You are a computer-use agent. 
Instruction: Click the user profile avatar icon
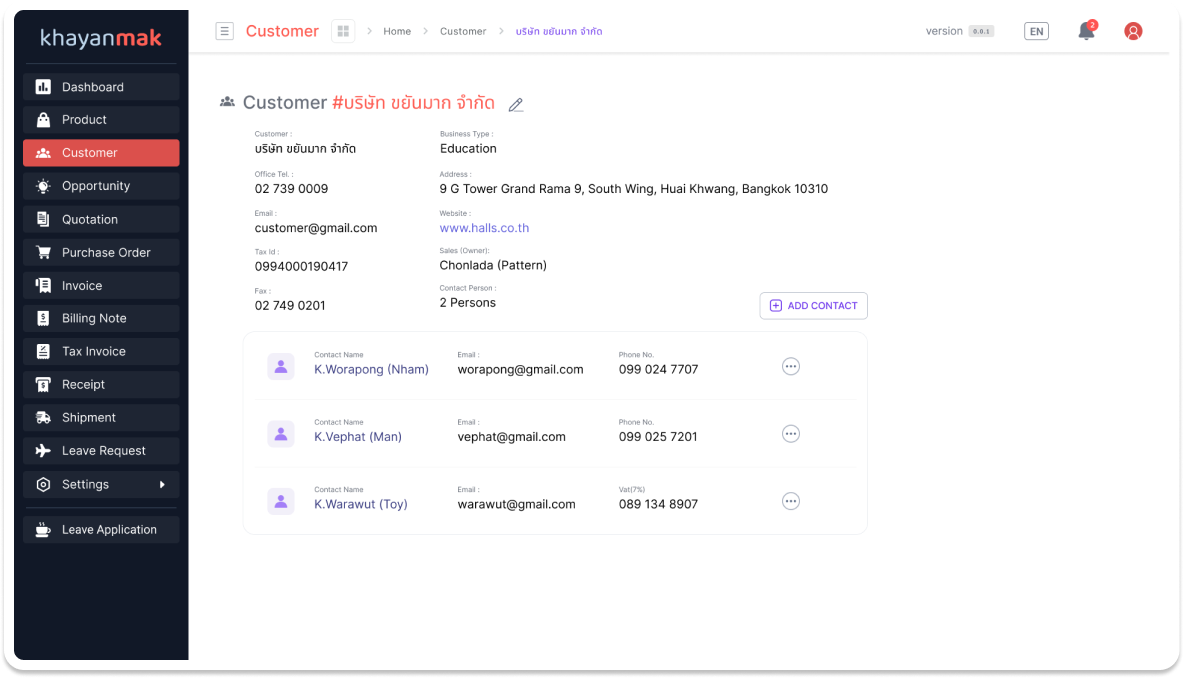pyautogui.click(x=1133, y=31)
